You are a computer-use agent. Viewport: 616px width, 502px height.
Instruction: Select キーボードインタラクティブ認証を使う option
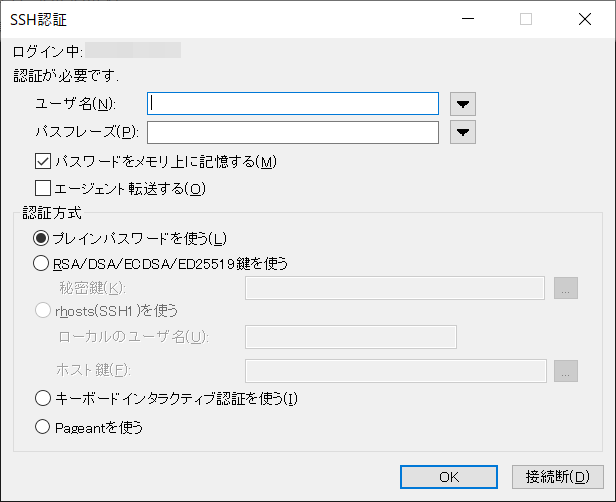(x=41, y=398)
